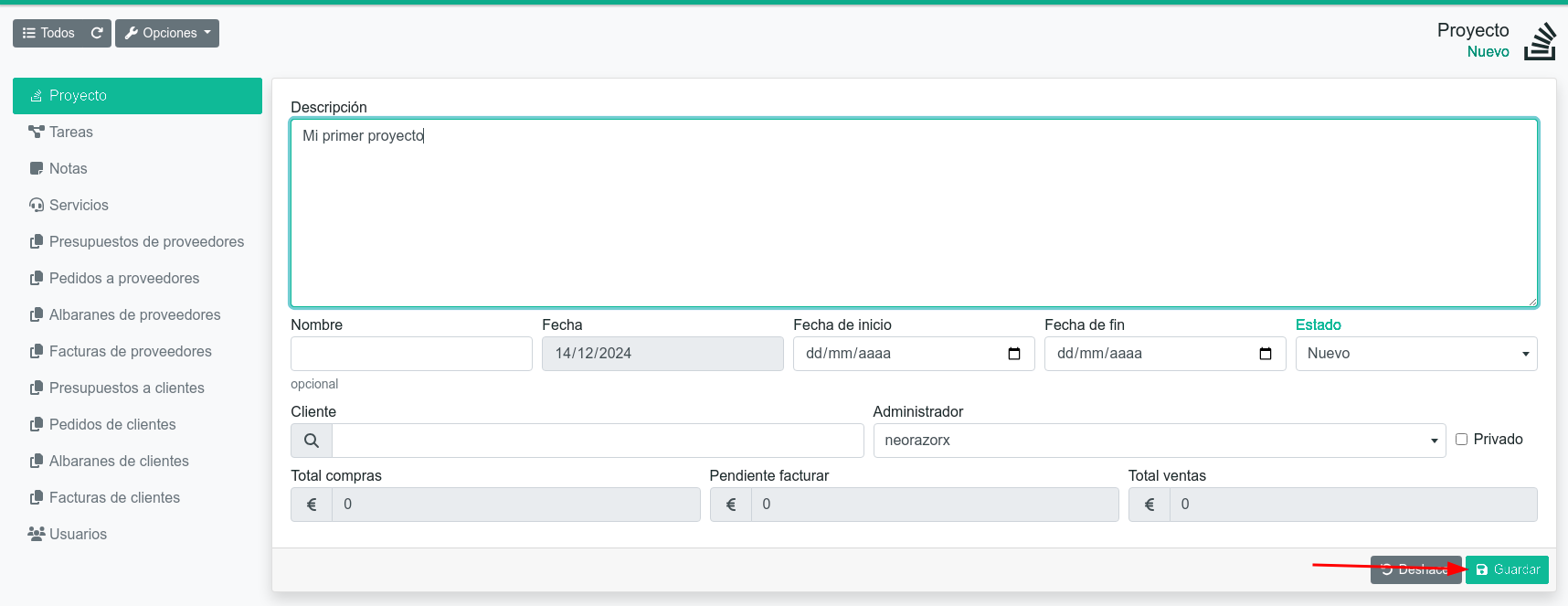The image size is (1568, 606).
Task: Click the list icon in Todos button
Action: point(28,33)
